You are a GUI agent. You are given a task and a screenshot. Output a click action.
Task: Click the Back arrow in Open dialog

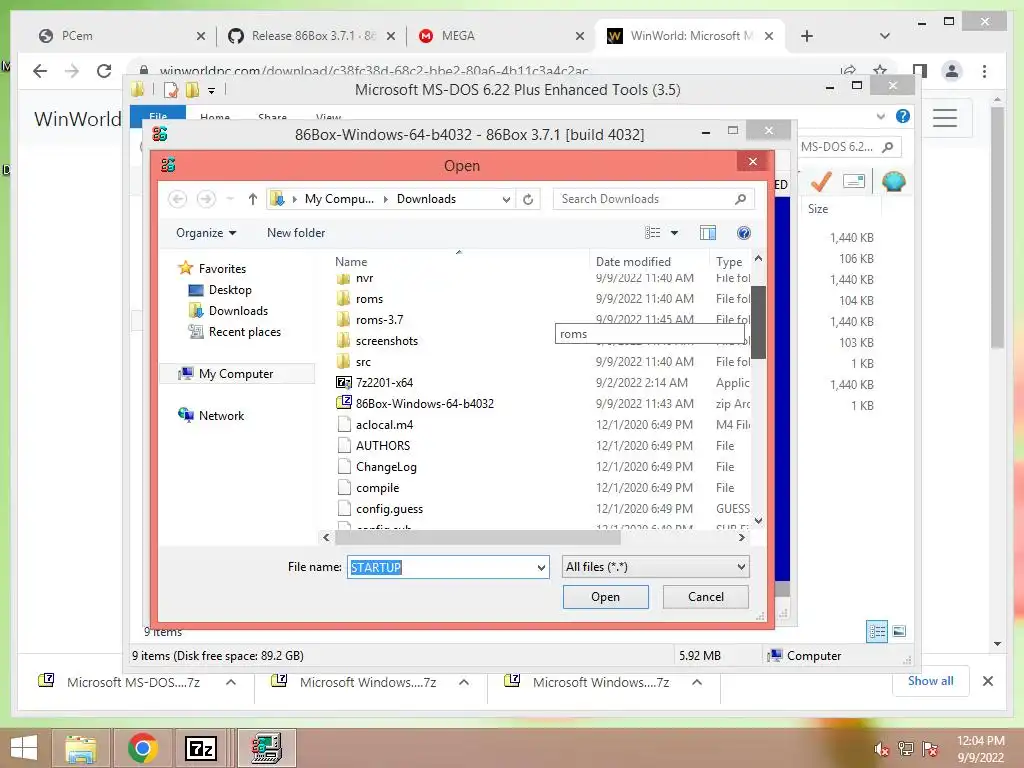(x=177, y=199)
